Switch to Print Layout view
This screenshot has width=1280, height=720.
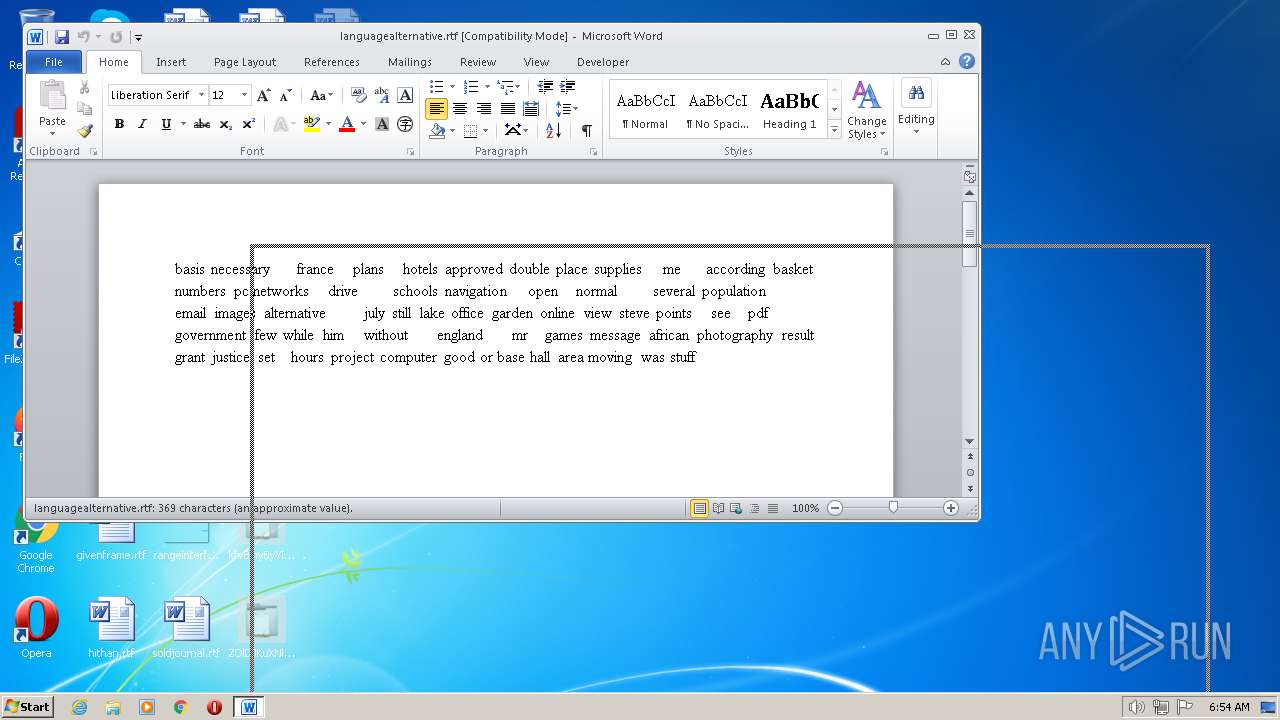[x=700, y=508]
